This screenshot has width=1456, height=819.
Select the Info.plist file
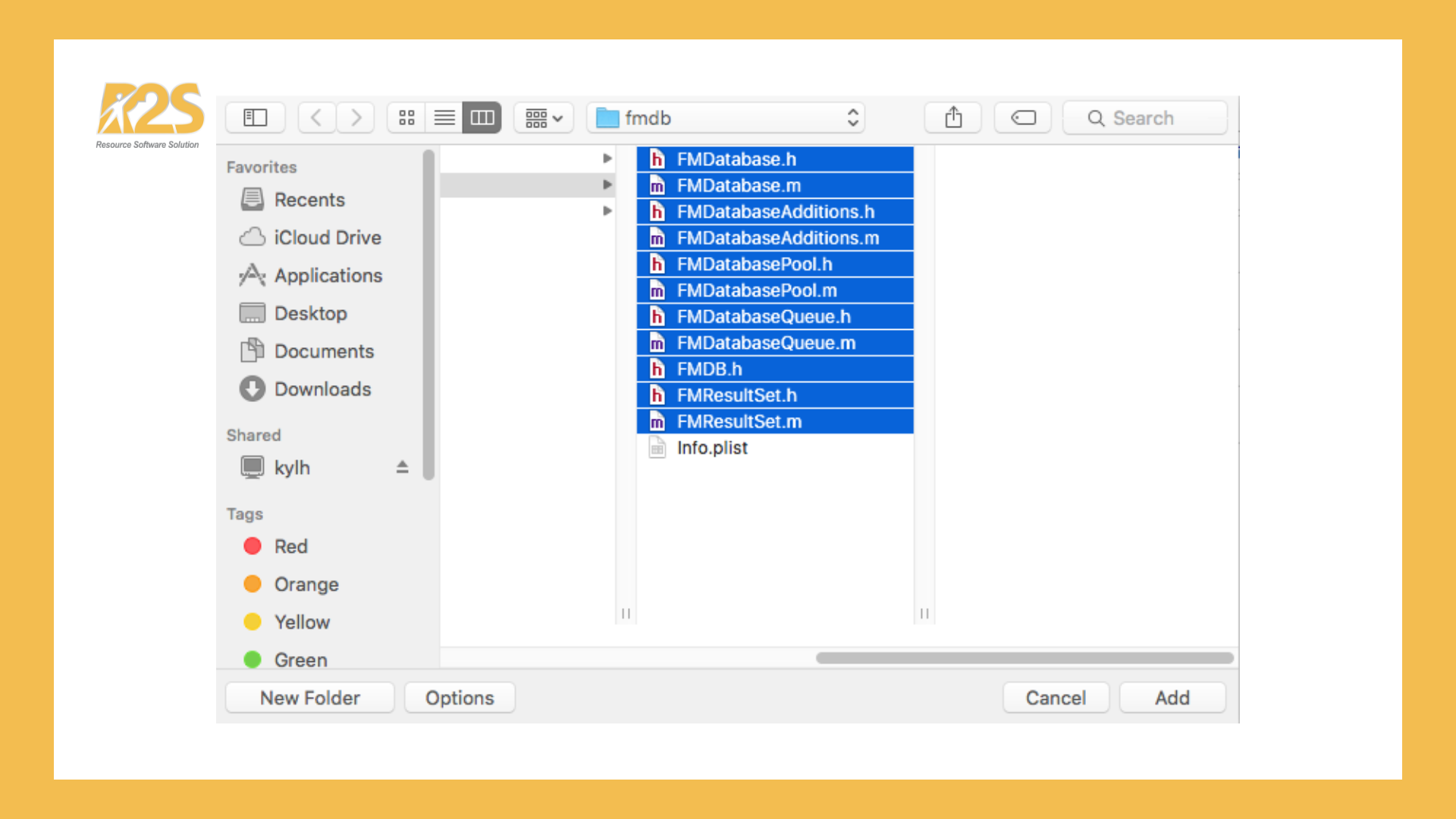pos(711,447)
